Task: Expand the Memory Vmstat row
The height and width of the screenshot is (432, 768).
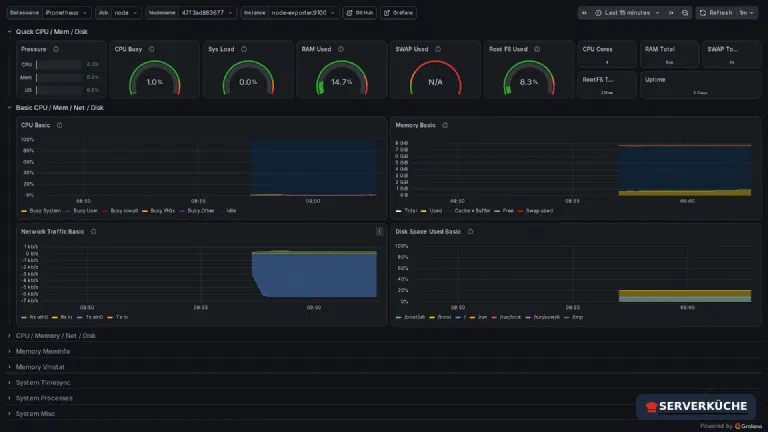Action: pyautogui.click(x=40, y=367)
